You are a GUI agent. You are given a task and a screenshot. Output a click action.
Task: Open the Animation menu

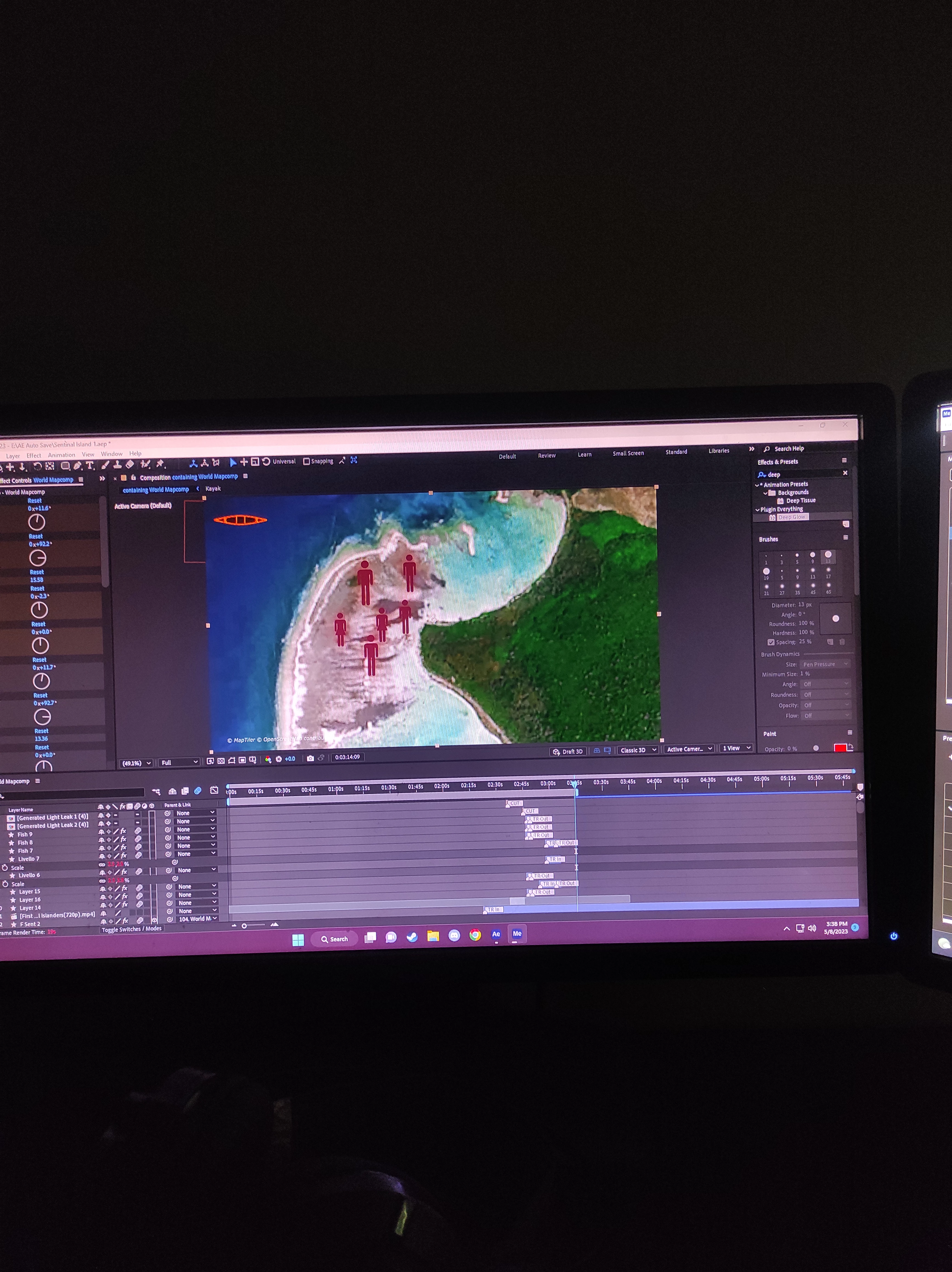(61, 455)
